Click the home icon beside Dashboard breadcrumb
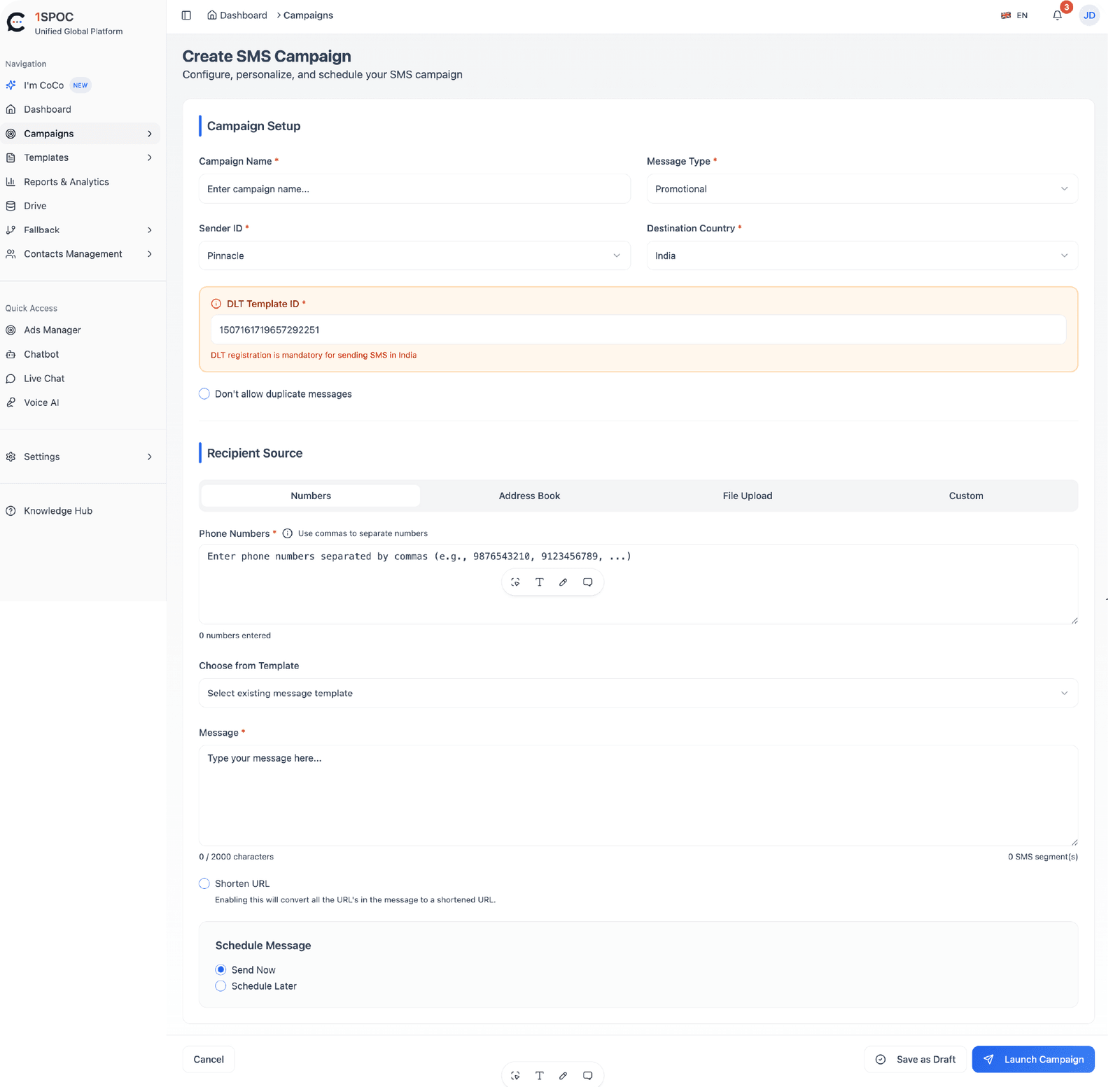This screenshot has width=1120, height=1087. pos(212,15)
